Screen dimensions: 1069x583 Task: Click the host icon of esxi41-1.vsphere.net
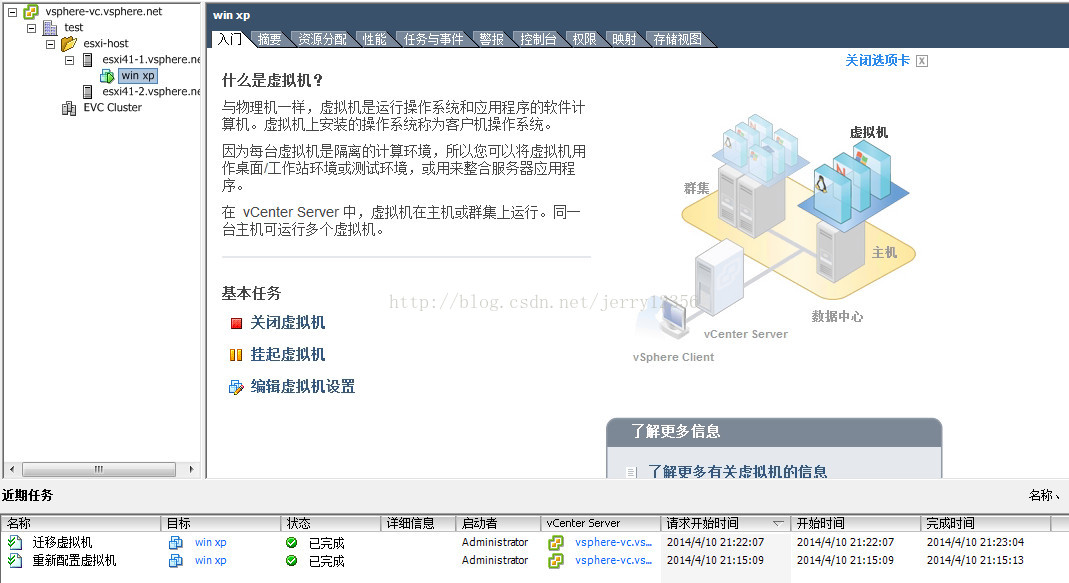(87, 60)
